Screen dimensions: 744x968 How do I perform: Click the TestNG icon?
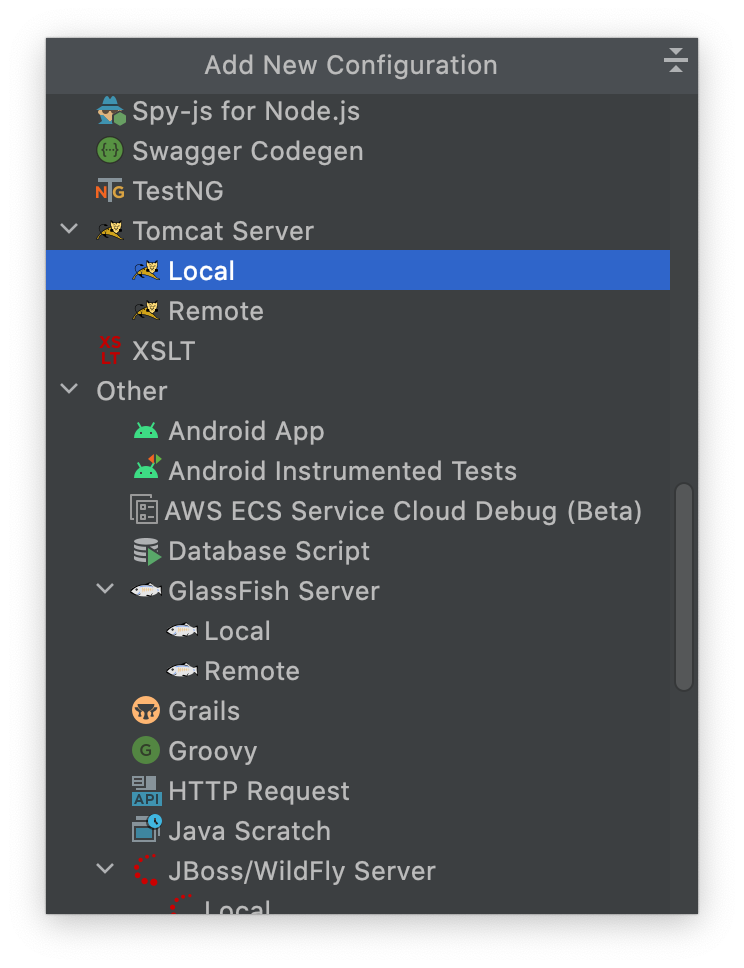(110, 191)
